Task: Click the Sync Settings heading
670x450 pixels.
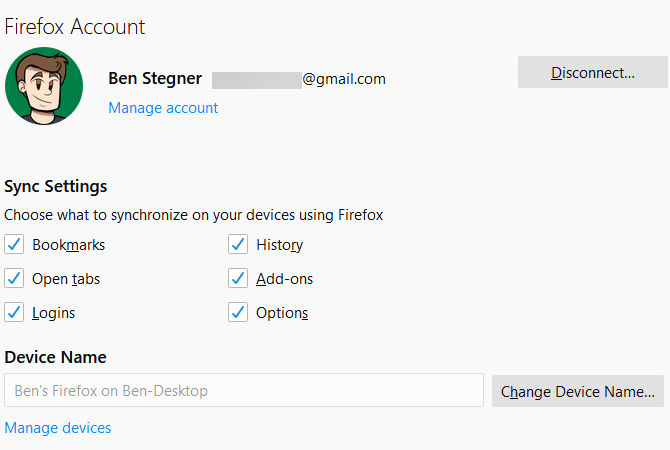Action: click(x=56, y=186)
